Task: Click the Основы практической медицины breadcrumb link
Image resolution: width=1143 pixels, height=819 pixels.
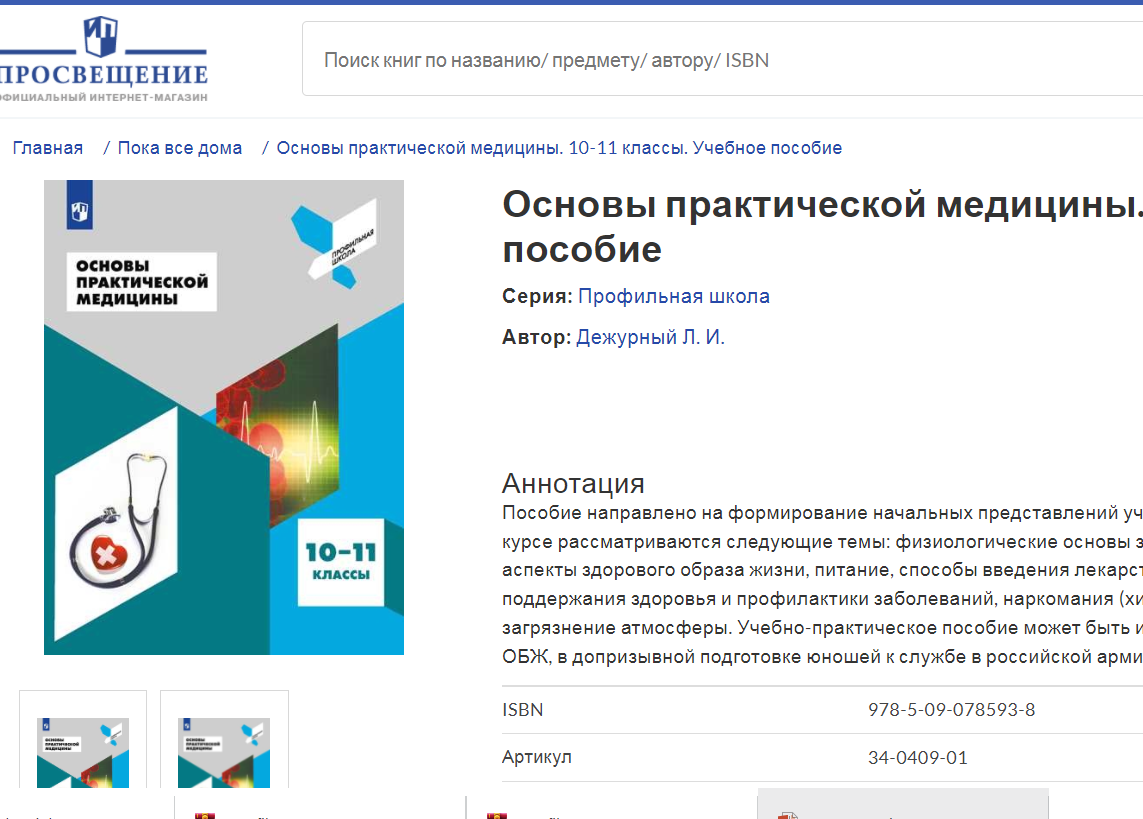Action: tap(559, 148)
